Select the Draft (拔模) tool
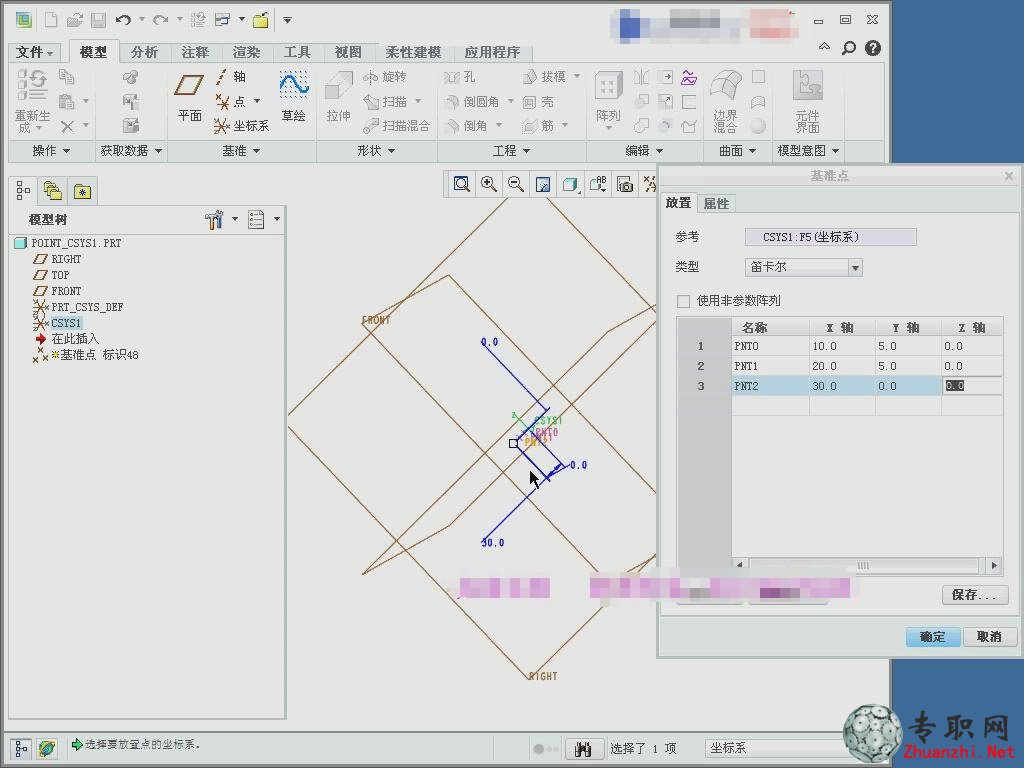The image size is (1024, 768). [545, 77]
